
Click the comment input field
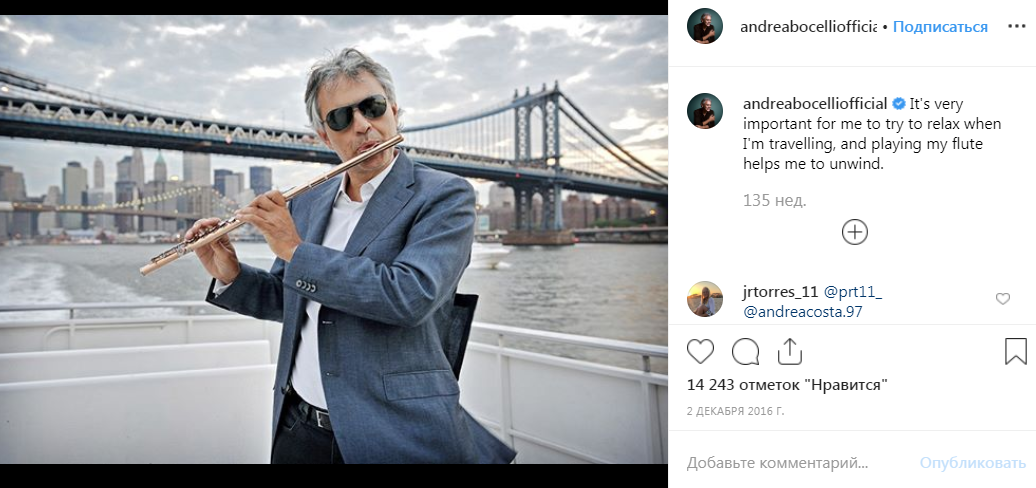(x=790, y=464)
